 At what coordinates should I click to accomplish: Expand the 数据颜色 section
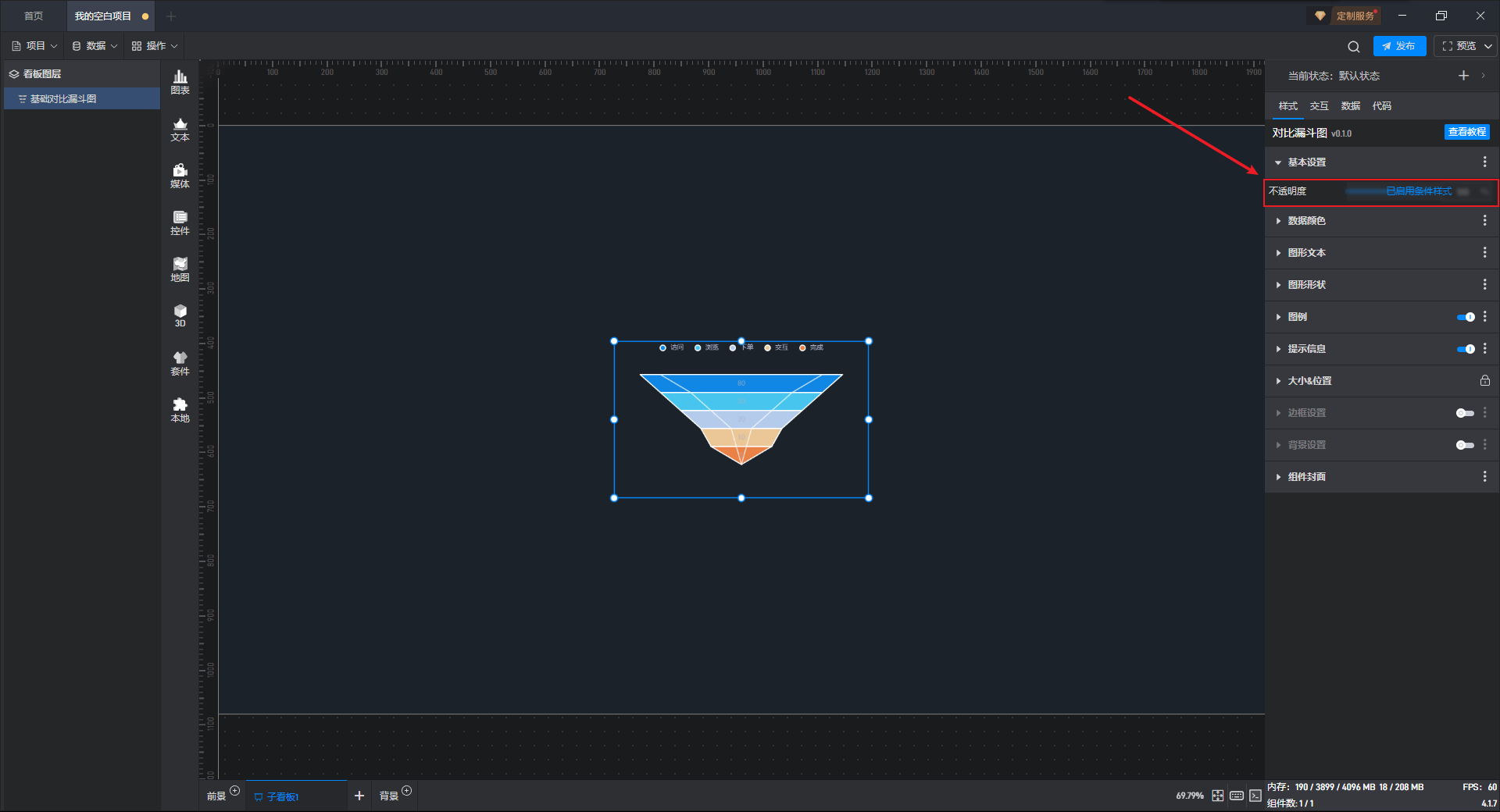[x=1306, y=221]
